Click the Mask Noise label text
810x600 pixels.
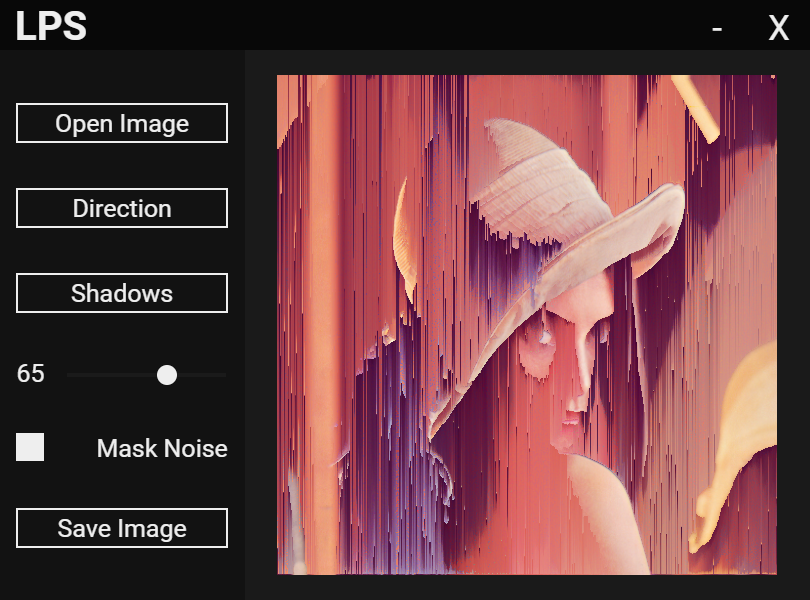pyautogui.click(x=162, y=448)
